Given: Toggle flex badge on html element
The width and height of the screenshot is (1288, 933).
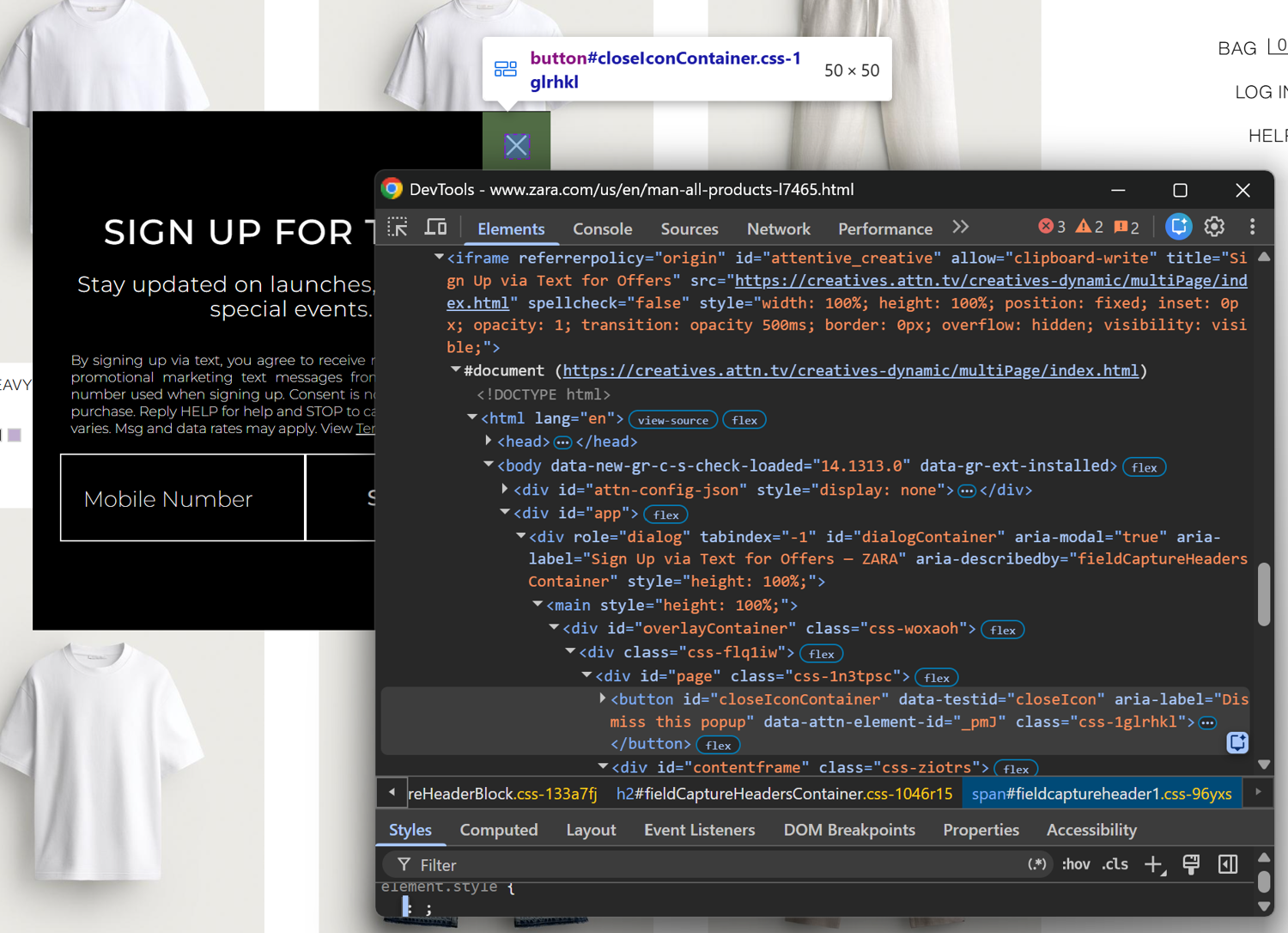Looking at the screenshot, I should (x=744, y=420).
